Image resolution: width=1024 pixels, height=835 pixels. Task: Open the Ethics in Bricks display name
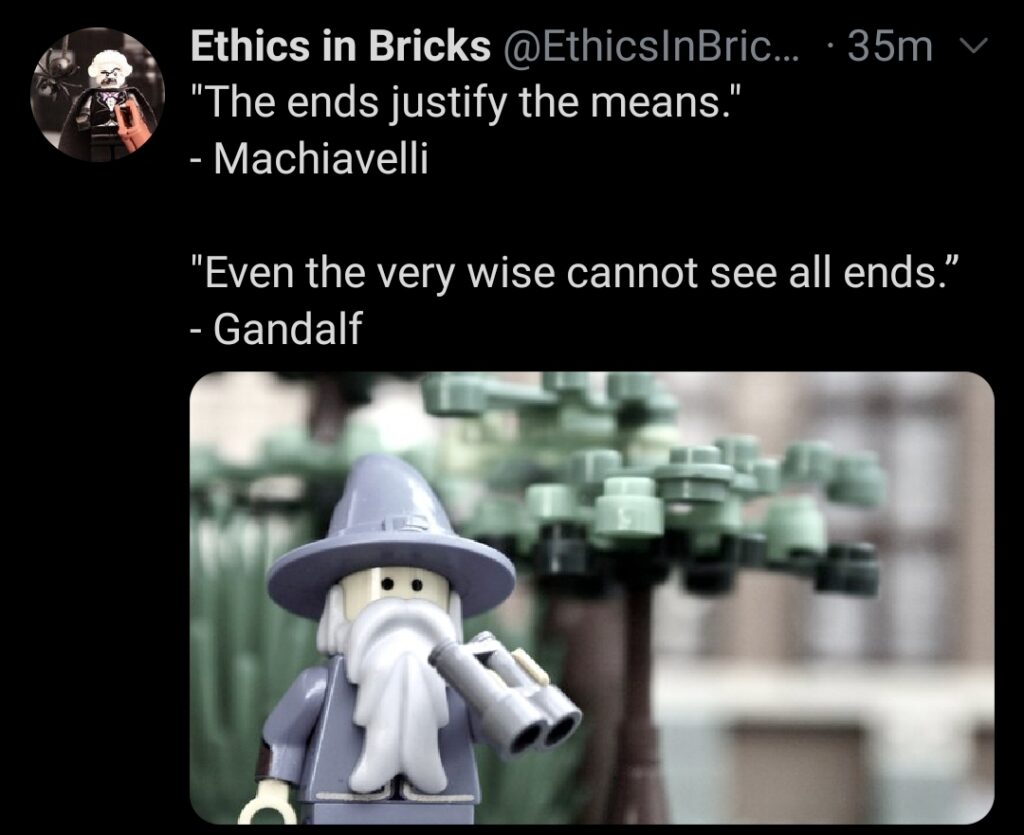pos(340,46)
